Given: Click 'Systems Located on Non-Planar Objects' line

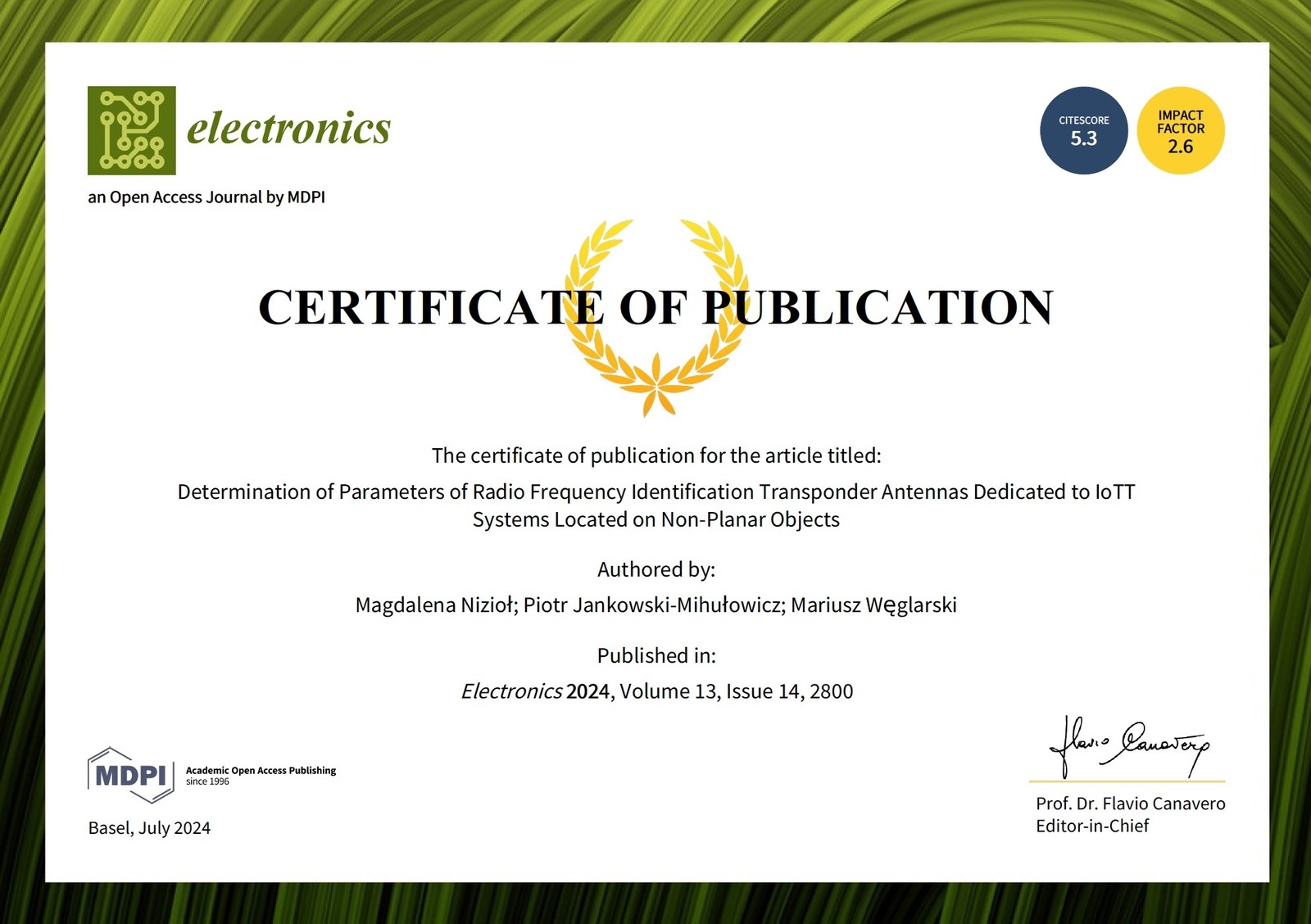Looking at the screenshot, I should pos(655,520).
